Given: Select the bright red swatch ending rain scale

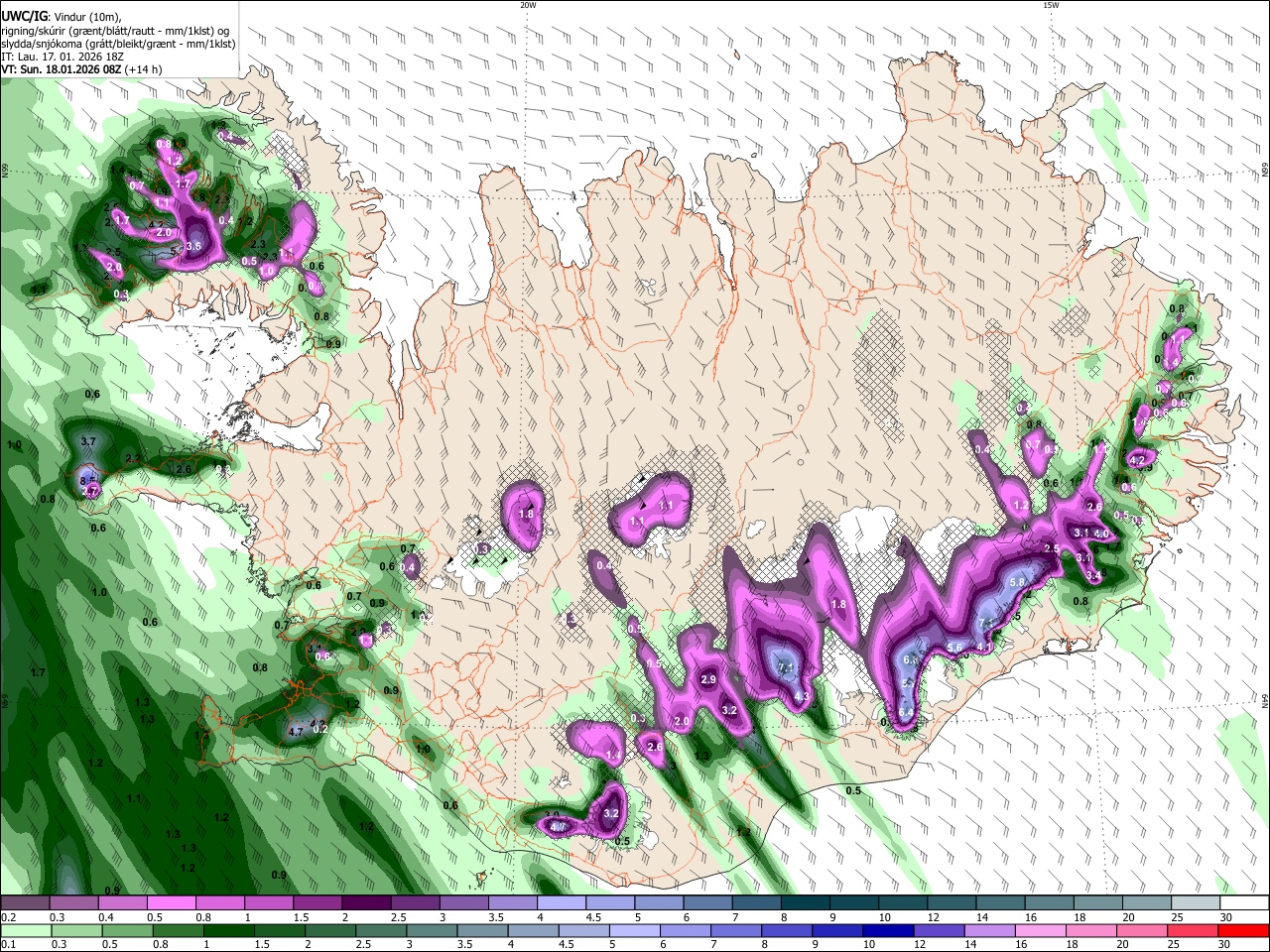Looking at the screenshot, I should [x=1242, y=931].
